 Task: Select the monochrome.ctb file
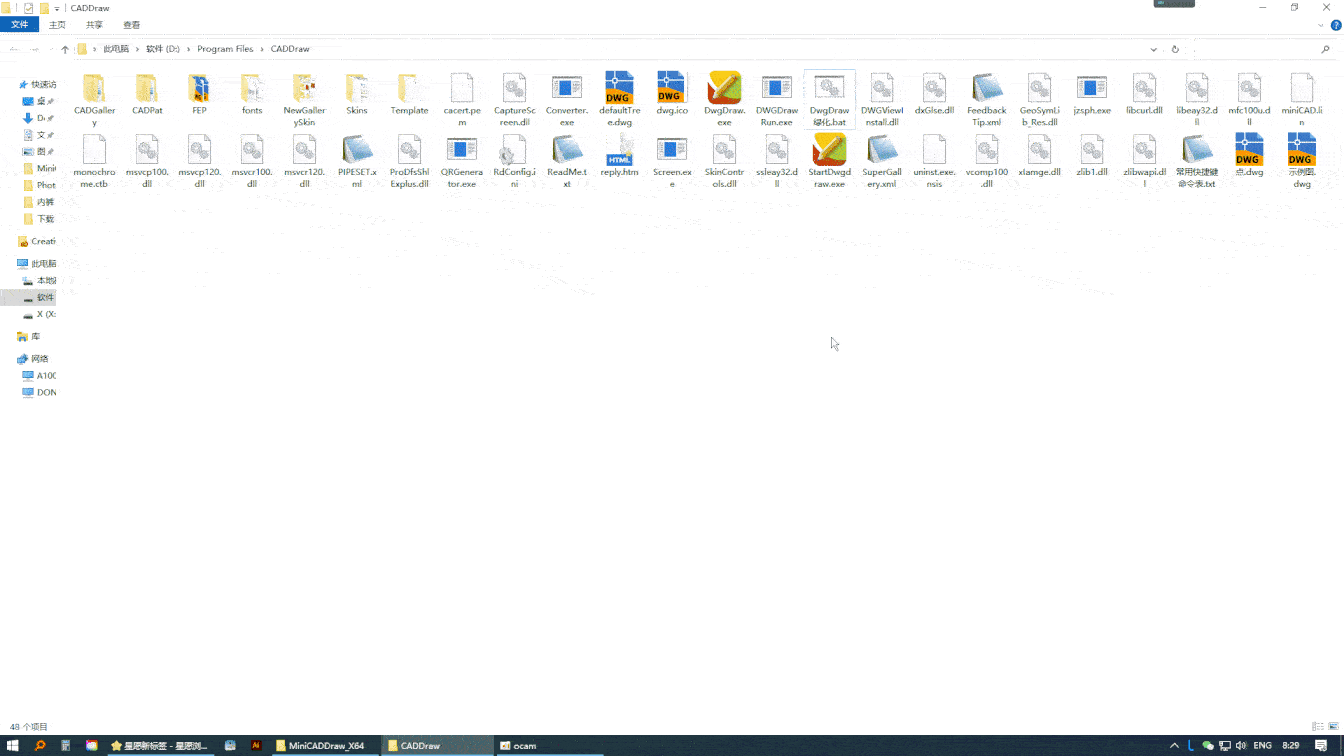pos(94,161)
